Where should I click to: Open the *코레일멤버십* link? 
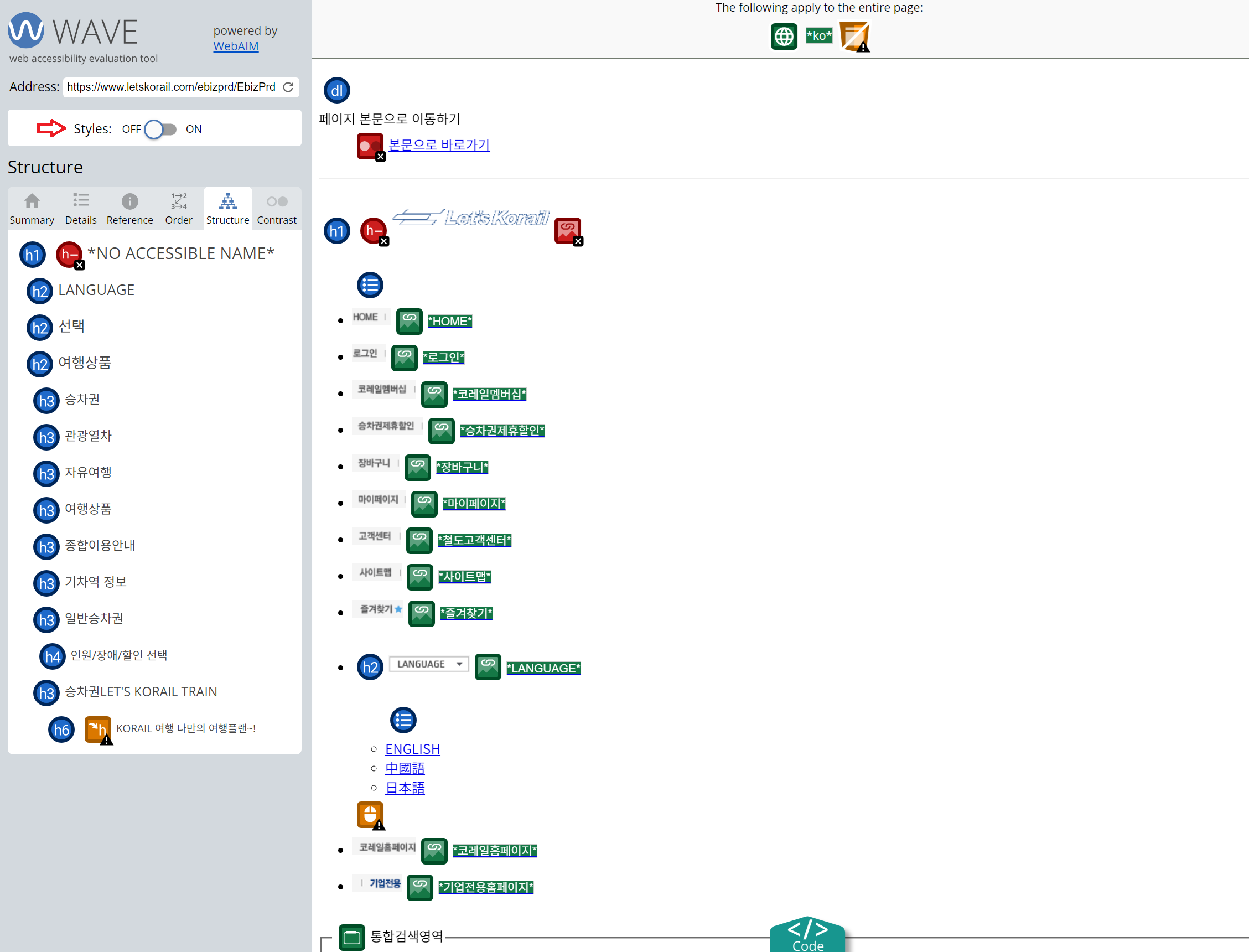(x=489, y=394)
